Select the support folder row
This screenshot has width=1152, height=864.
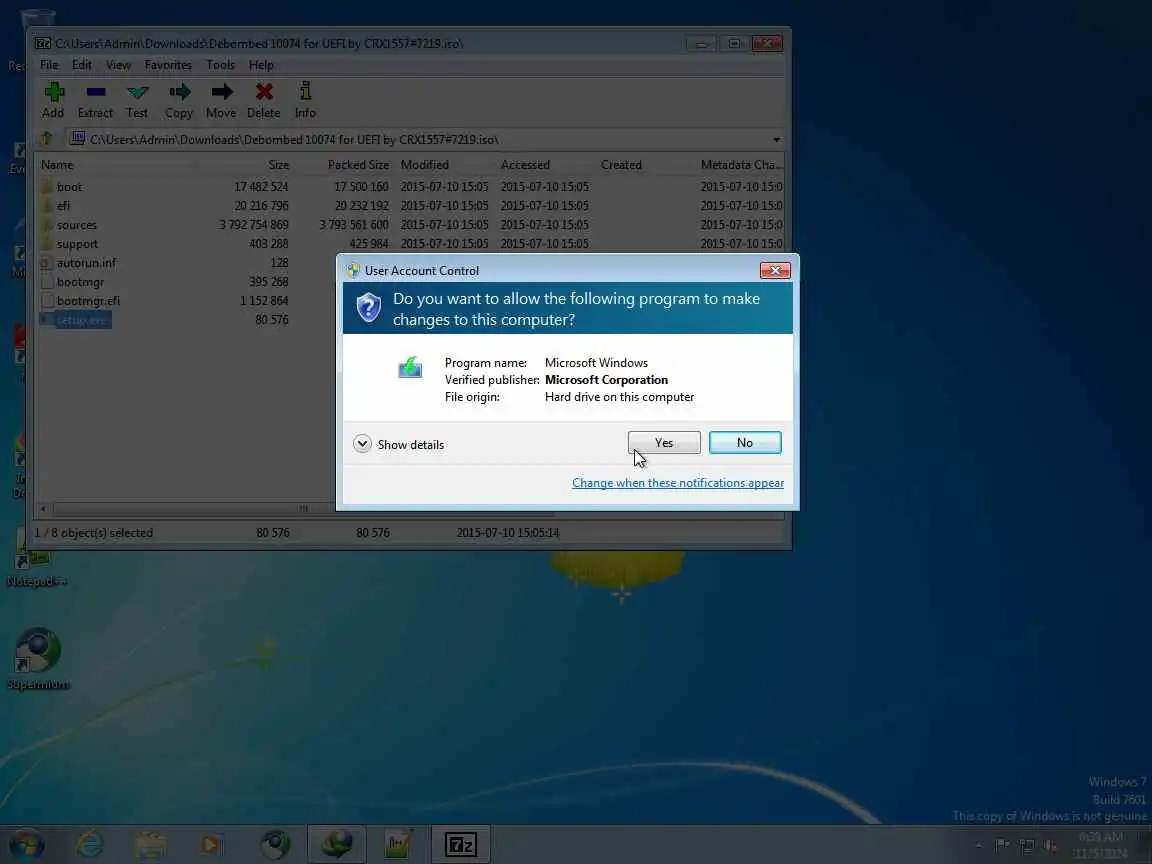(411, 244)
